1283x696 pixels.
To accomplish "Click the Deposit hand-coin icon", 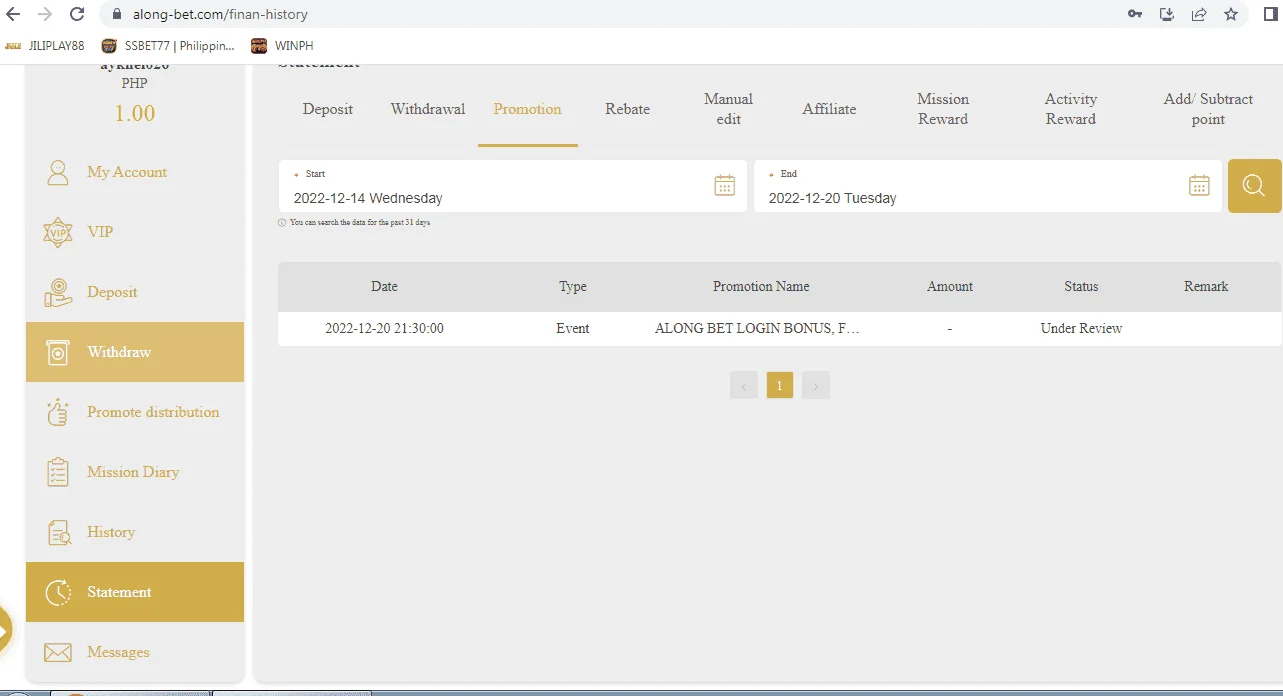I will pos(58,292).
